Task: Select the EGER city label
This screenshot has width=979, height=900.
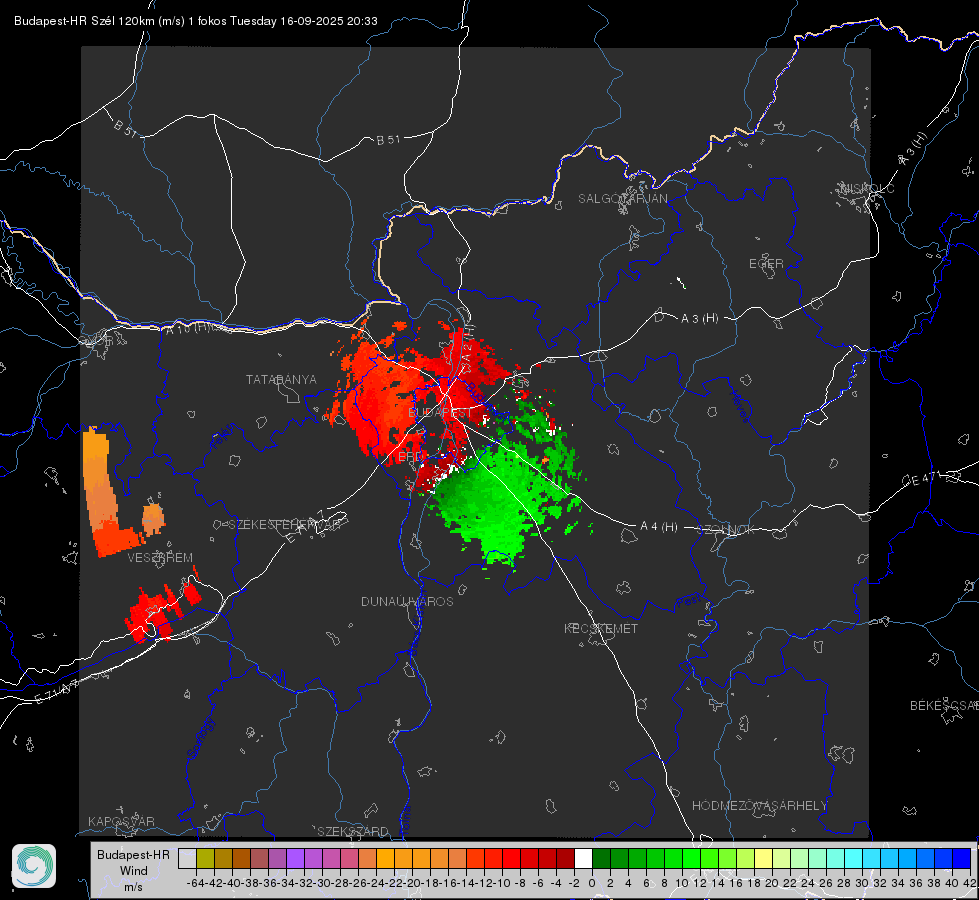Action: click(x=766, y=264)
